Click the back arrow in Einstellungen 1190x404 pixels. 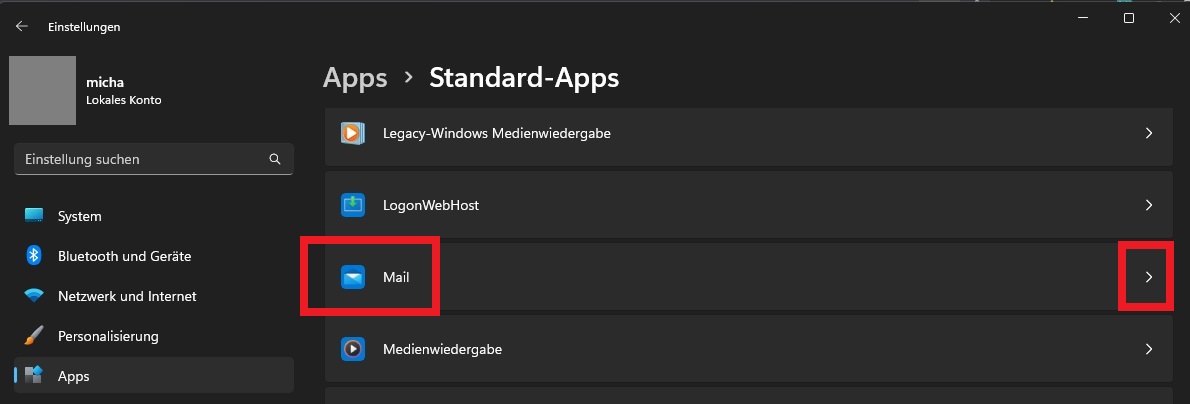pyautogui.click(x=21, y=27)
